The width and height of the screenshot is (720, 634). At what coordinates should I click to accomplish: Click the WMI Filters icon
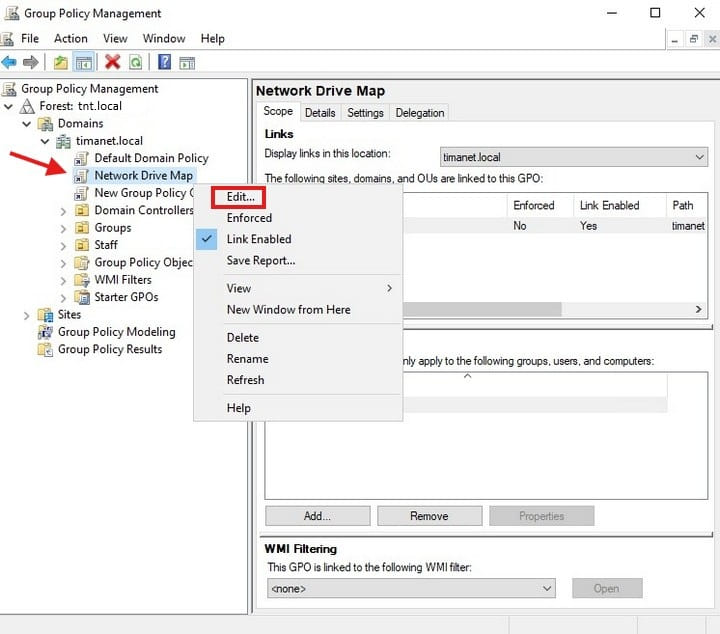tap(82, 280)
